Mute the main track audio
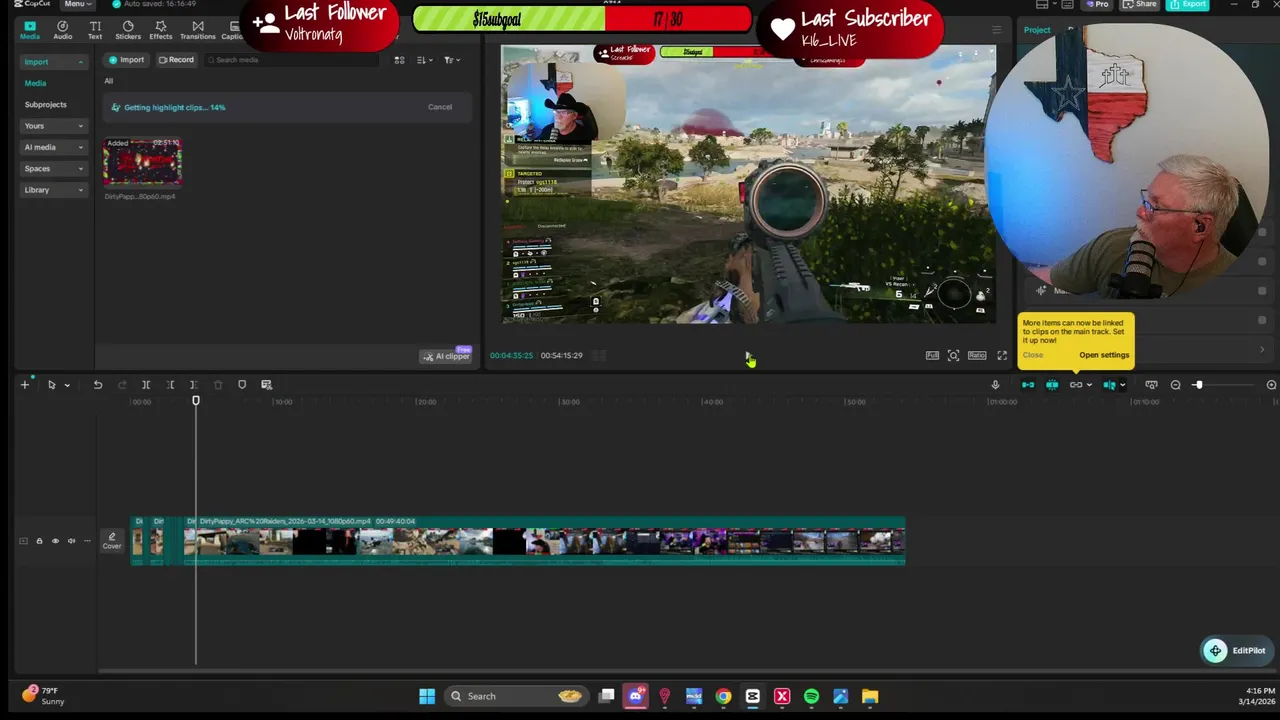 click(71, 541)
